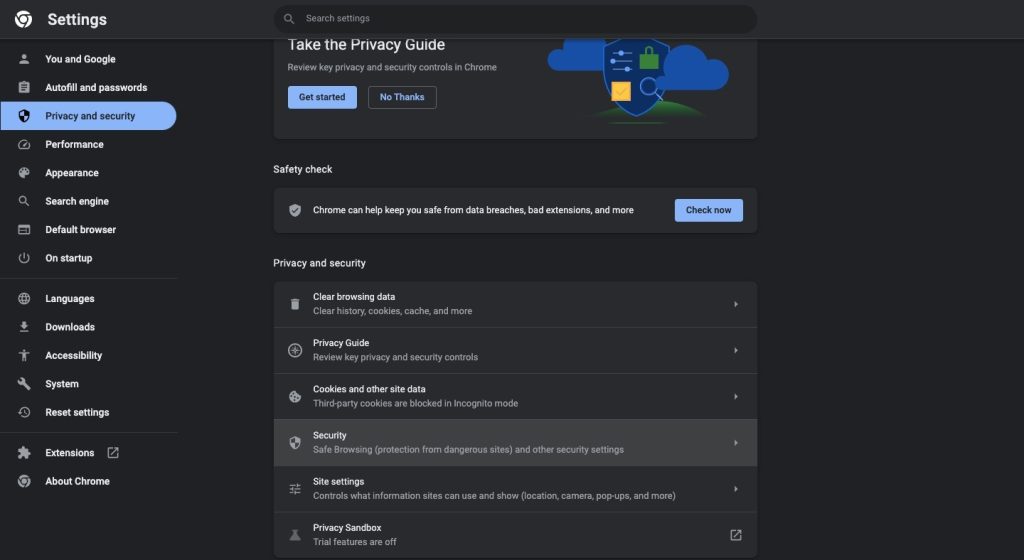This screenshot has height=560, width=1024.
Task: Click the Reset settings history icon
Action: click(24, 412)
